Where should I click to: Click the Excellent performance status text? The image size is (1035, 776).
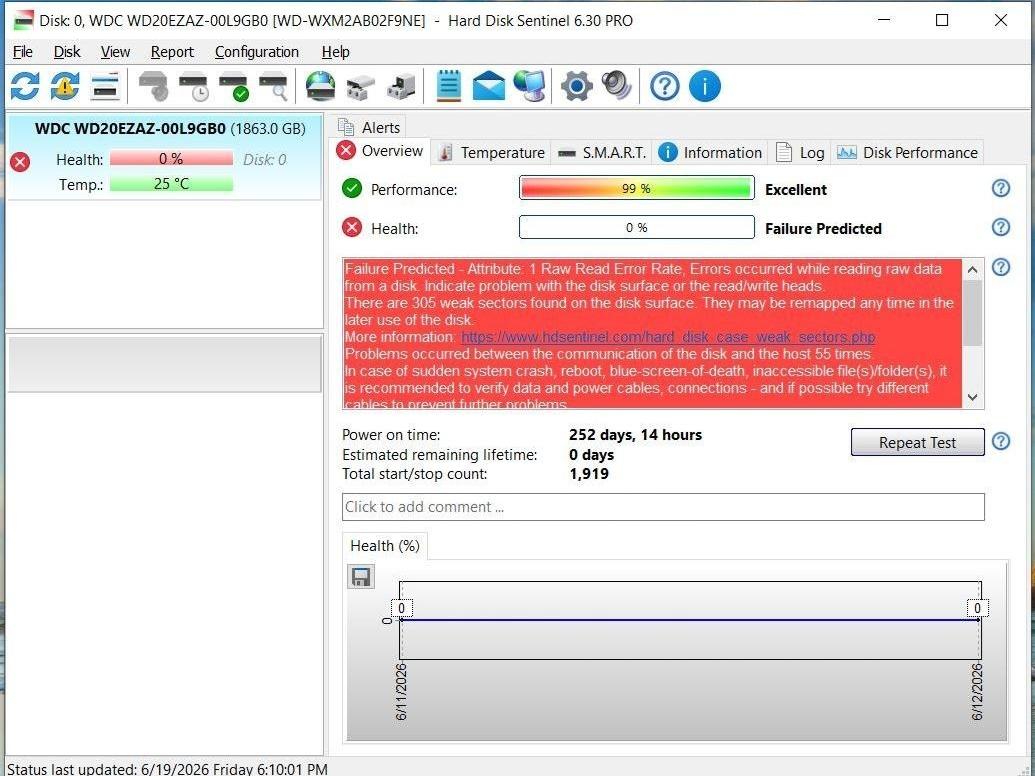tap(795, 189)
